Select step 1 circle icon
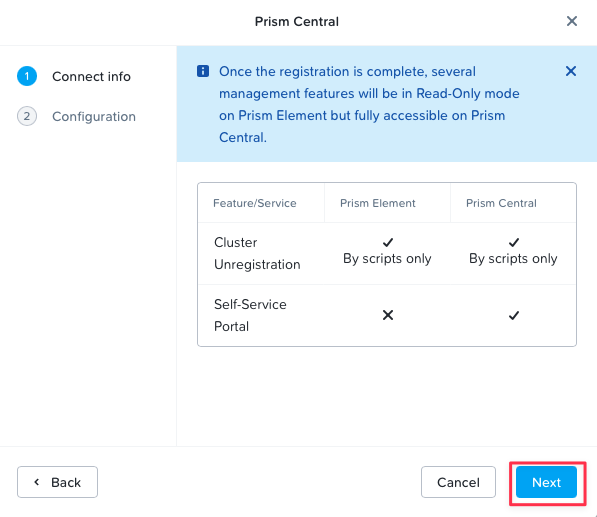Viewport: 597px width, 517px height. tap(27, 76)
